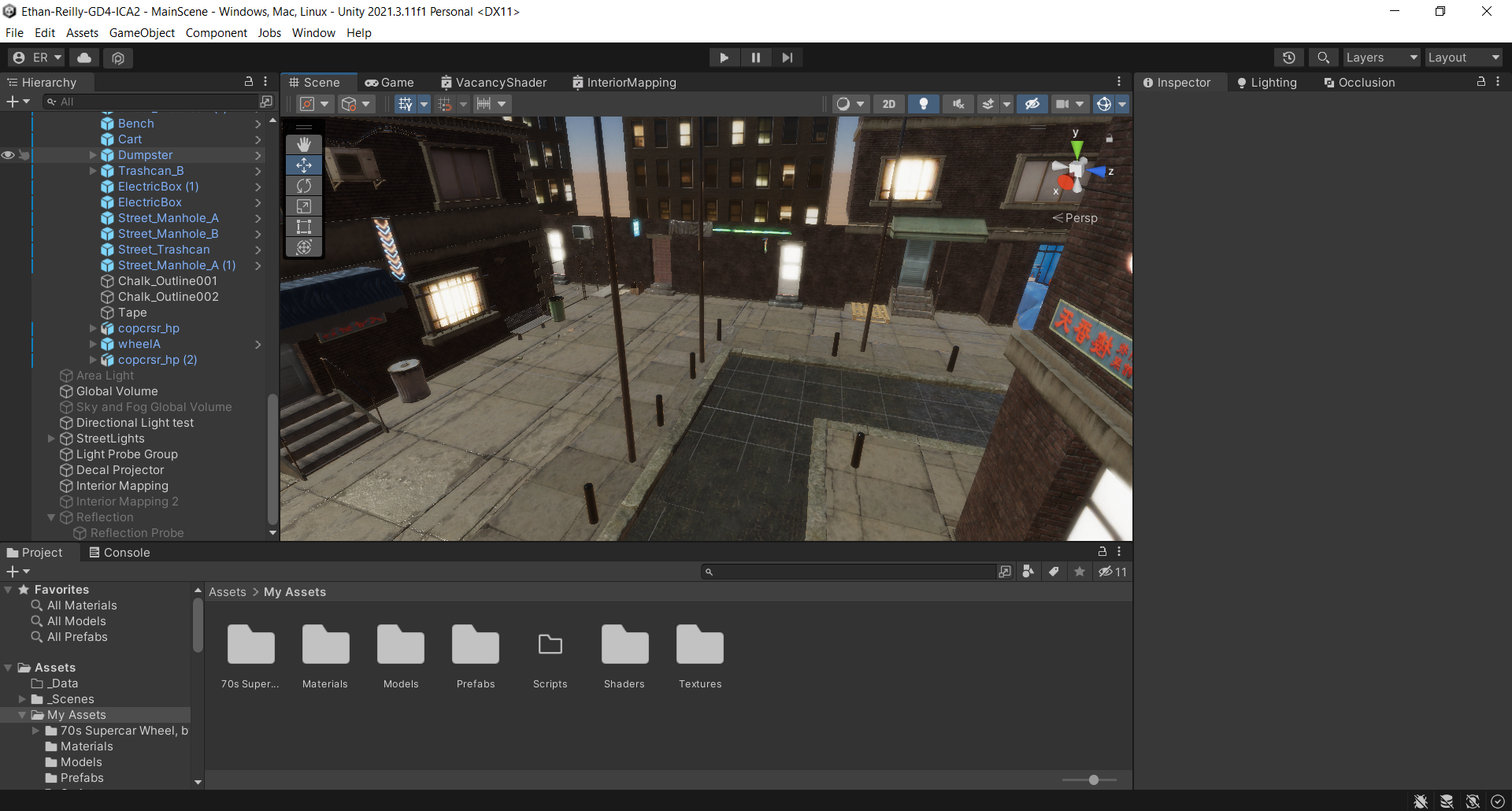Click the Play button
The height and width of the screenshot is (811, 1512).
point(724,57)
